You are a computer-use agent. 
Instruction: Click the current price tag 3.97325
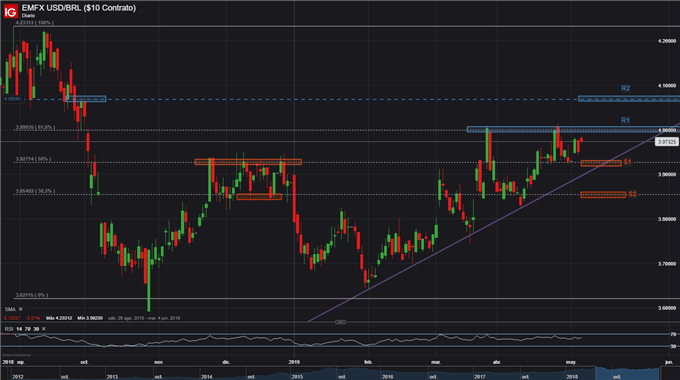(x=666, y=142)
